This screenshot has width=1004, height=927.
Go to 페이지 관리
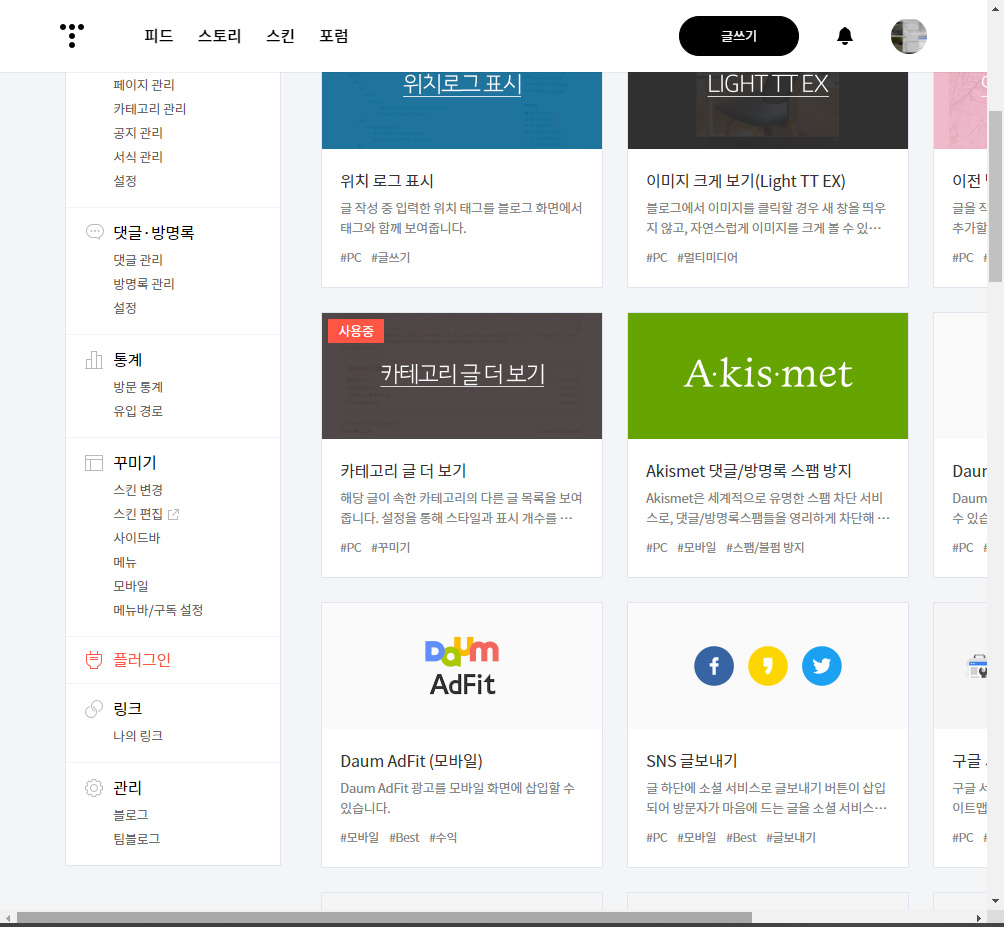(x=143, y=85)
